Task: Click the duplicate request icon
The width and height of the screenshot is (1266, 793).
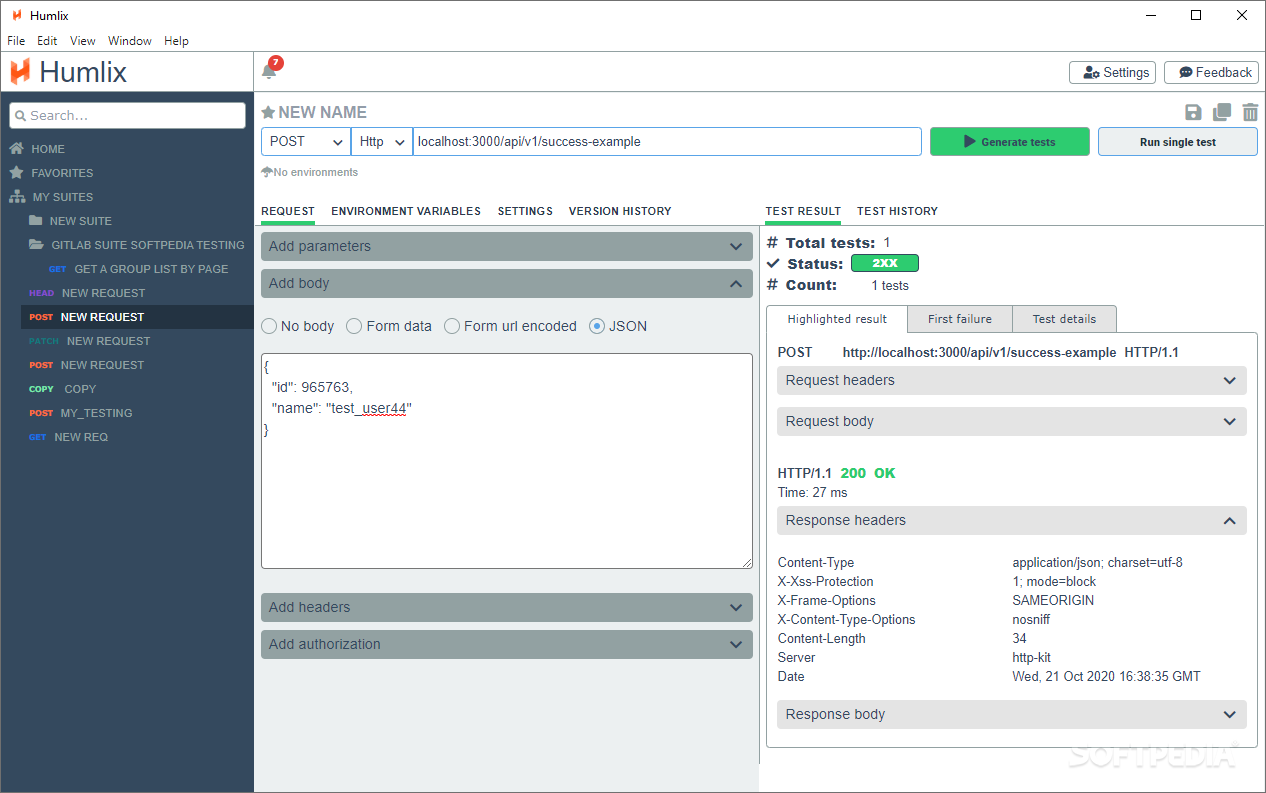Action: coord(1222,113)
